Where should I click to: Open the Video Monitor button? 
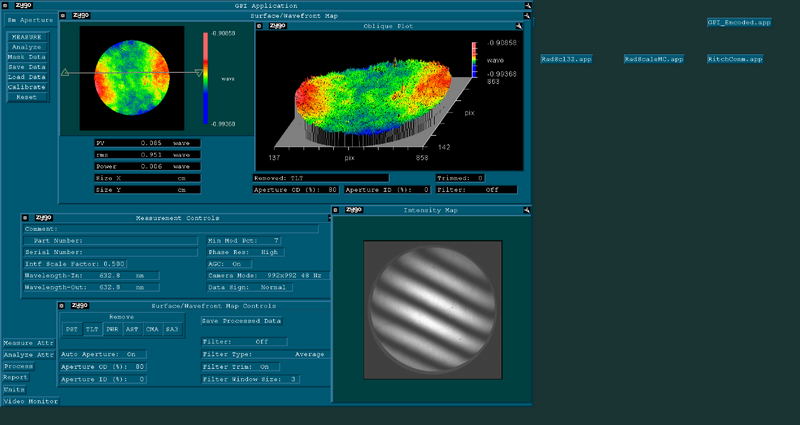tap(31, 402)
